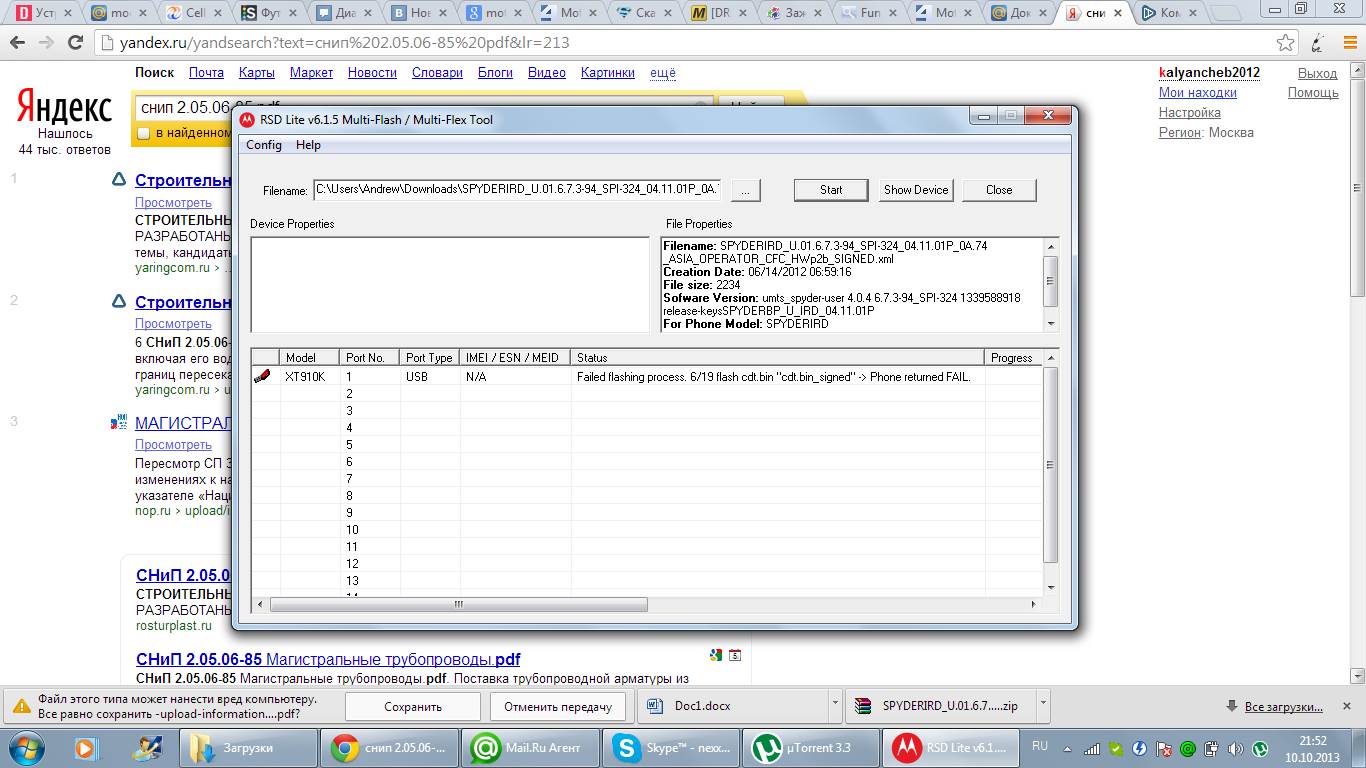This screenshot has width=1366, height=768.
Task: Click the Выход link
Action: click(1317, 73)
